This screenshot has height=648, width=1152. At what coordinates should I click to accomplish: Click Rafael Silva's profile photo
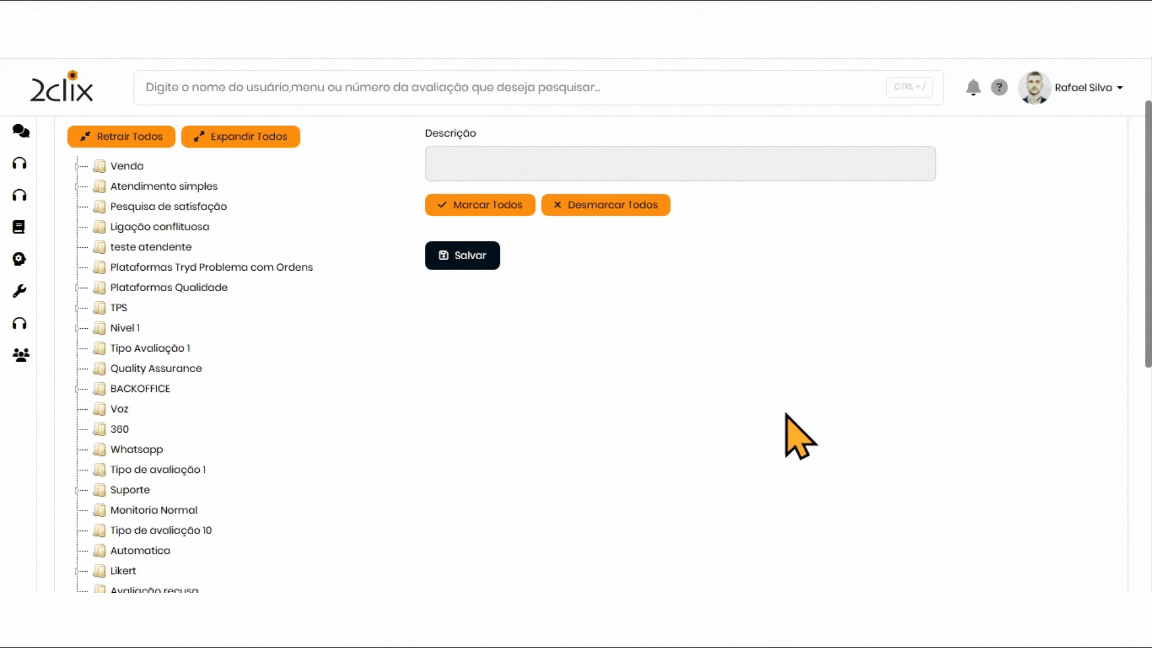[1034, 88]
